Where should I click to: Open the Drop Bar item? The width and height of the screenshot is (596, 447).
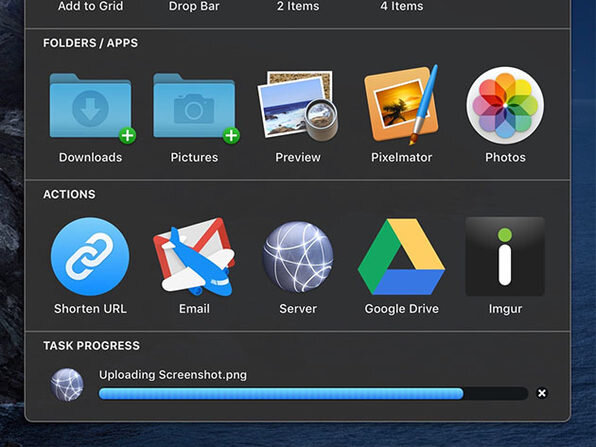(x=194, y=6)
